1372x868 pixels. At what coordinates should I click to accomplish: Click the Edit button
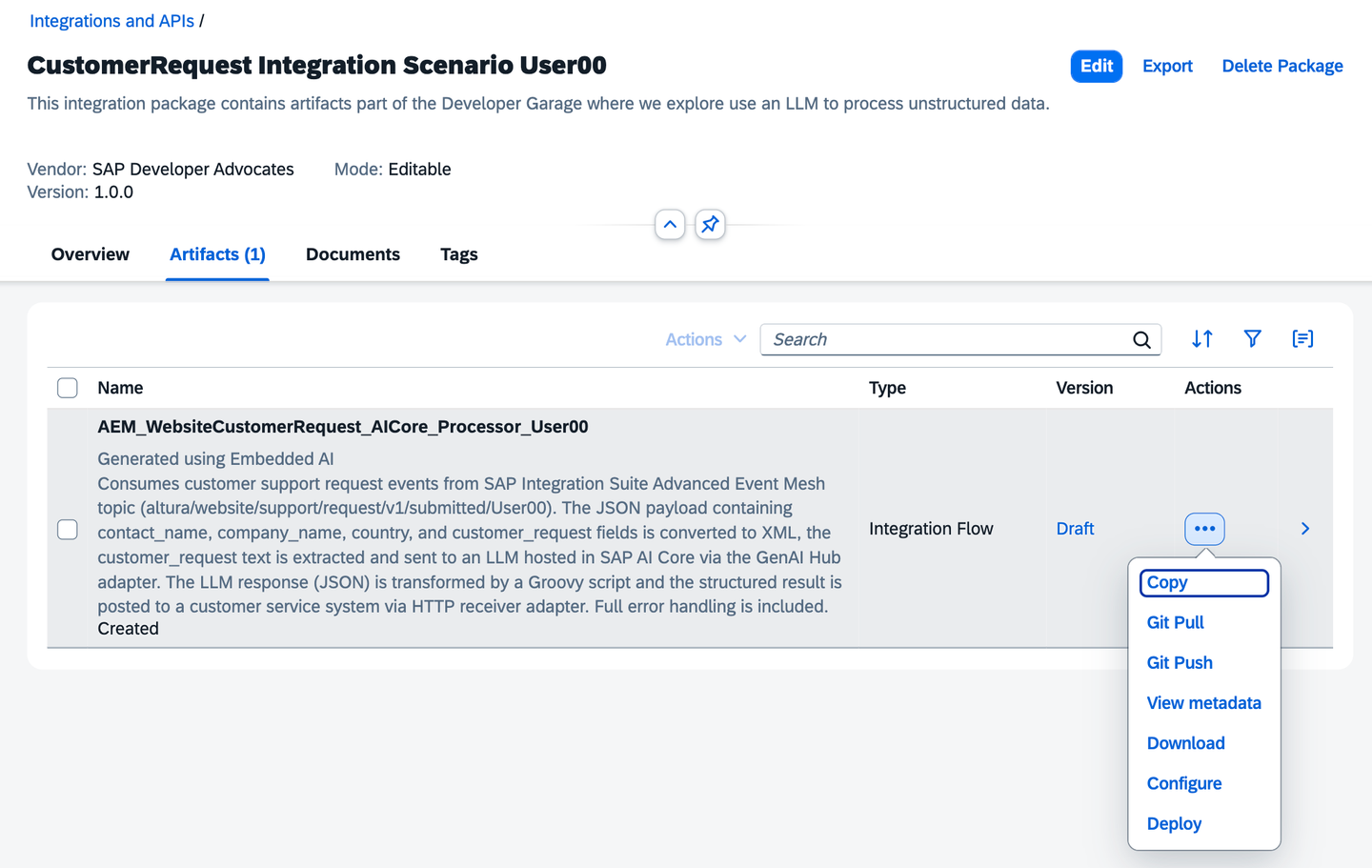pyautogui.click(x=1097, y=67)
